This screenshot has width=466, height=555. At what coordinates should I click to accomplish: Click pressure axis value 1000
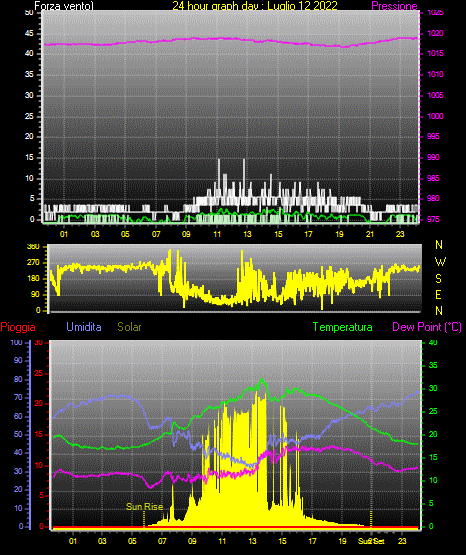435,116
